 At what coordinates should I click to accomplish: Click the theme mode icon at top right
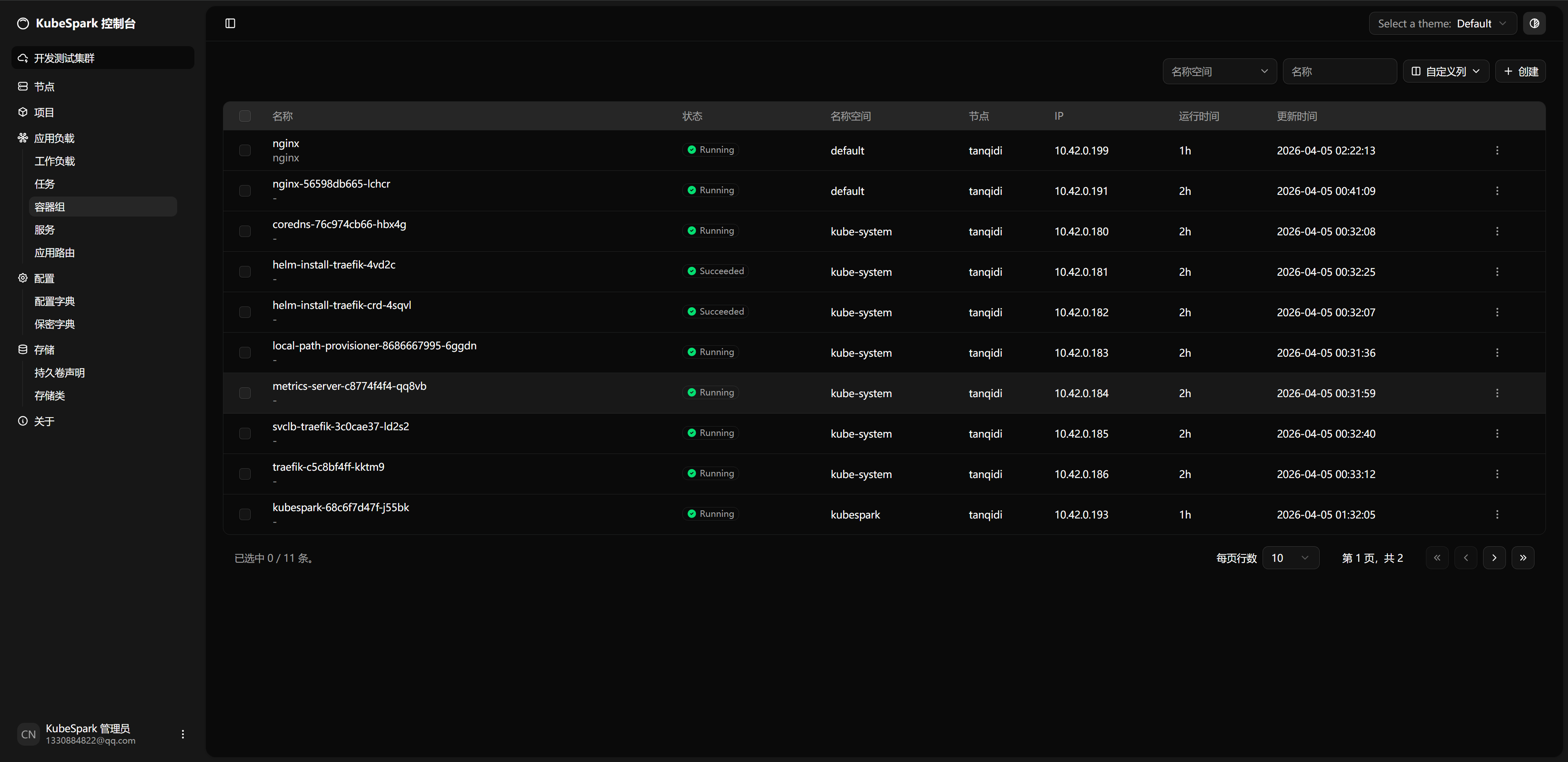coord(1534,23)
